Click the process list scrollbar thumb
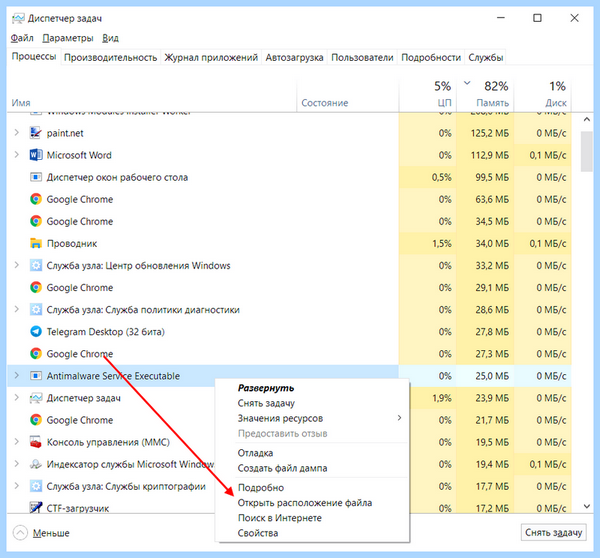 tap(586, 152)
